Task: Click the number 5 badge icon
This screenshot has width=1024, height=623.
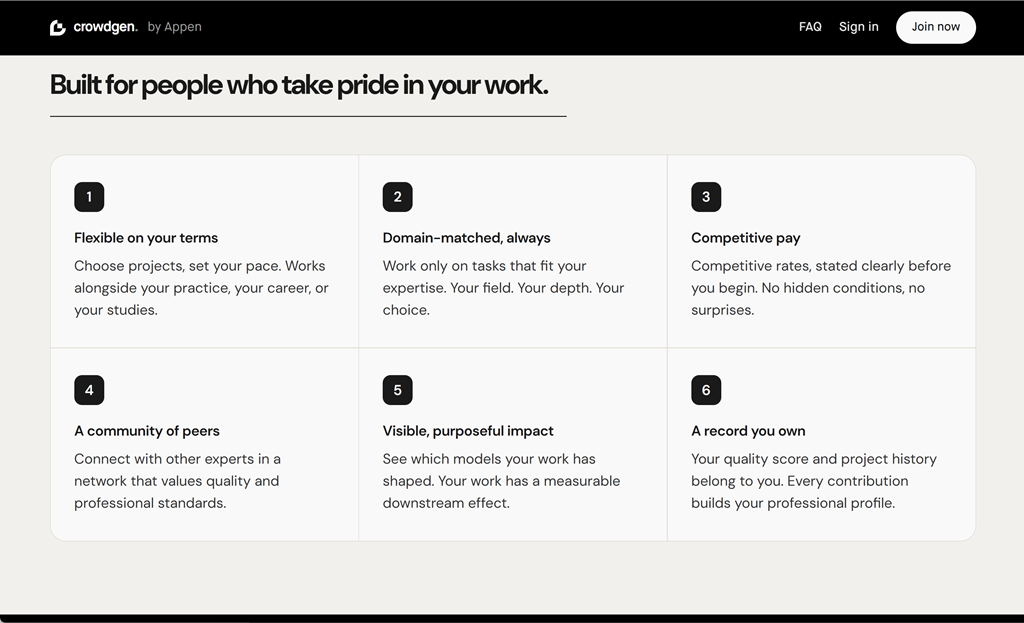Action: (x=398, y=390)
